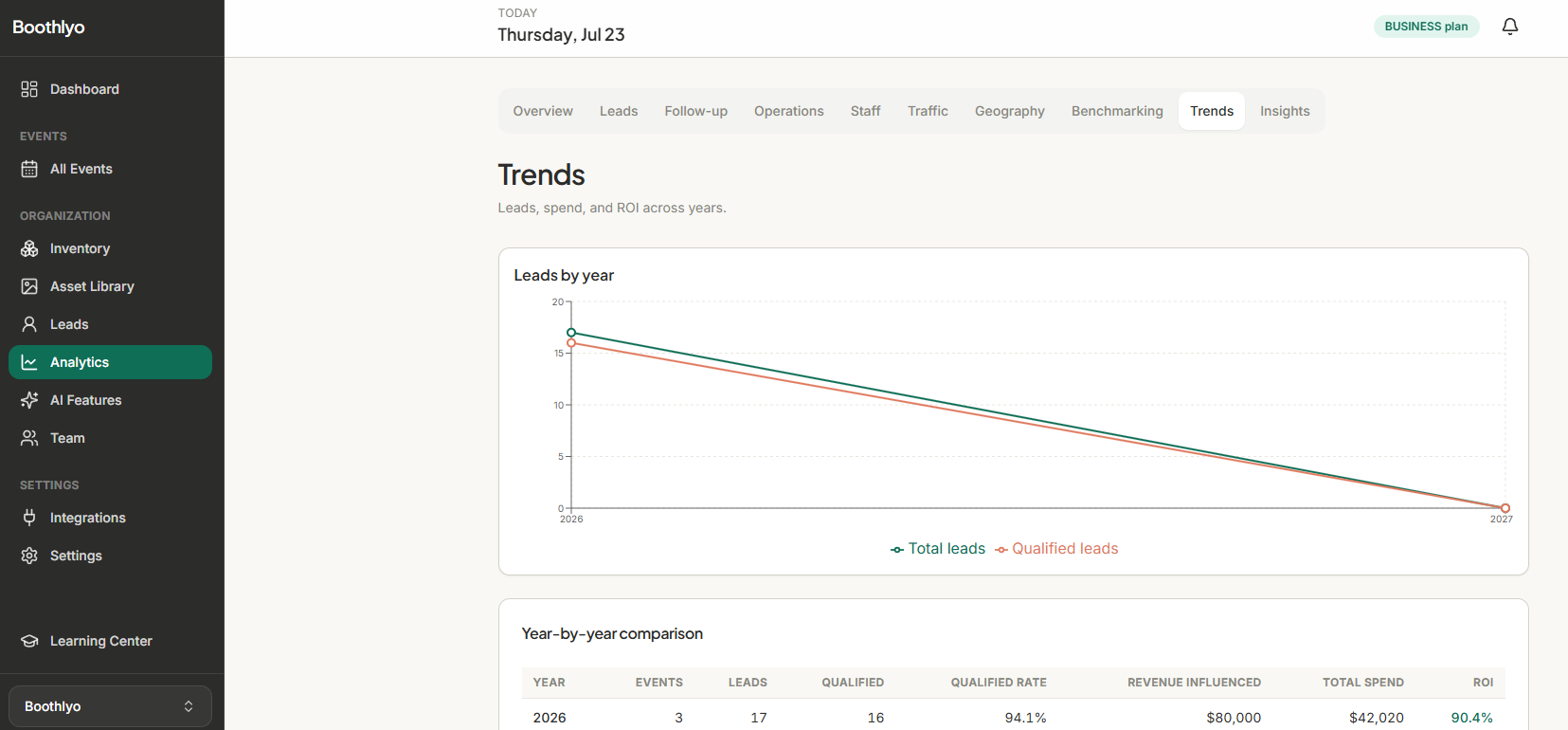The height and width of the screenshot is (730, 1568).
Task: Click the Analytics chart icon
Action: coord(29,362)
